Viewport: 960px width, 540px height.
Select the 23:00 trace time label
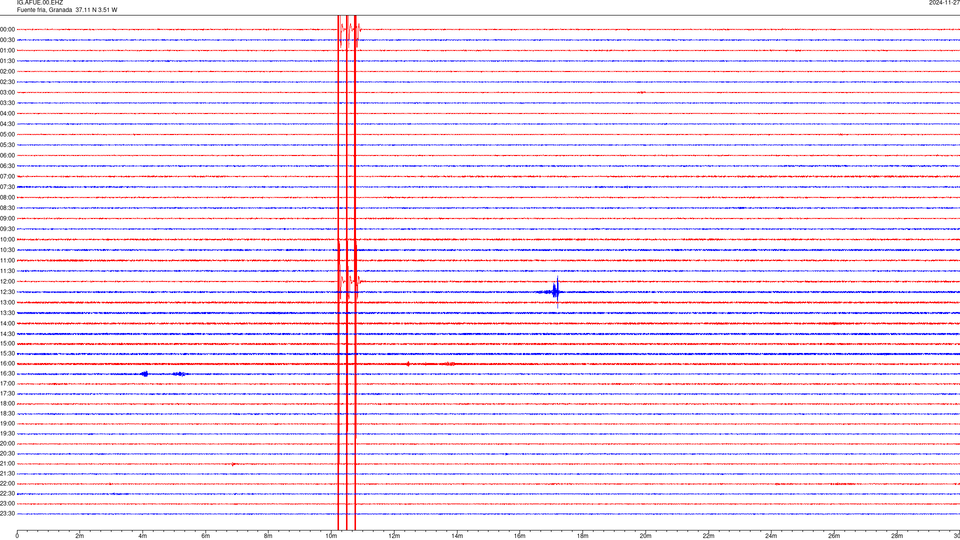[7, 504]
